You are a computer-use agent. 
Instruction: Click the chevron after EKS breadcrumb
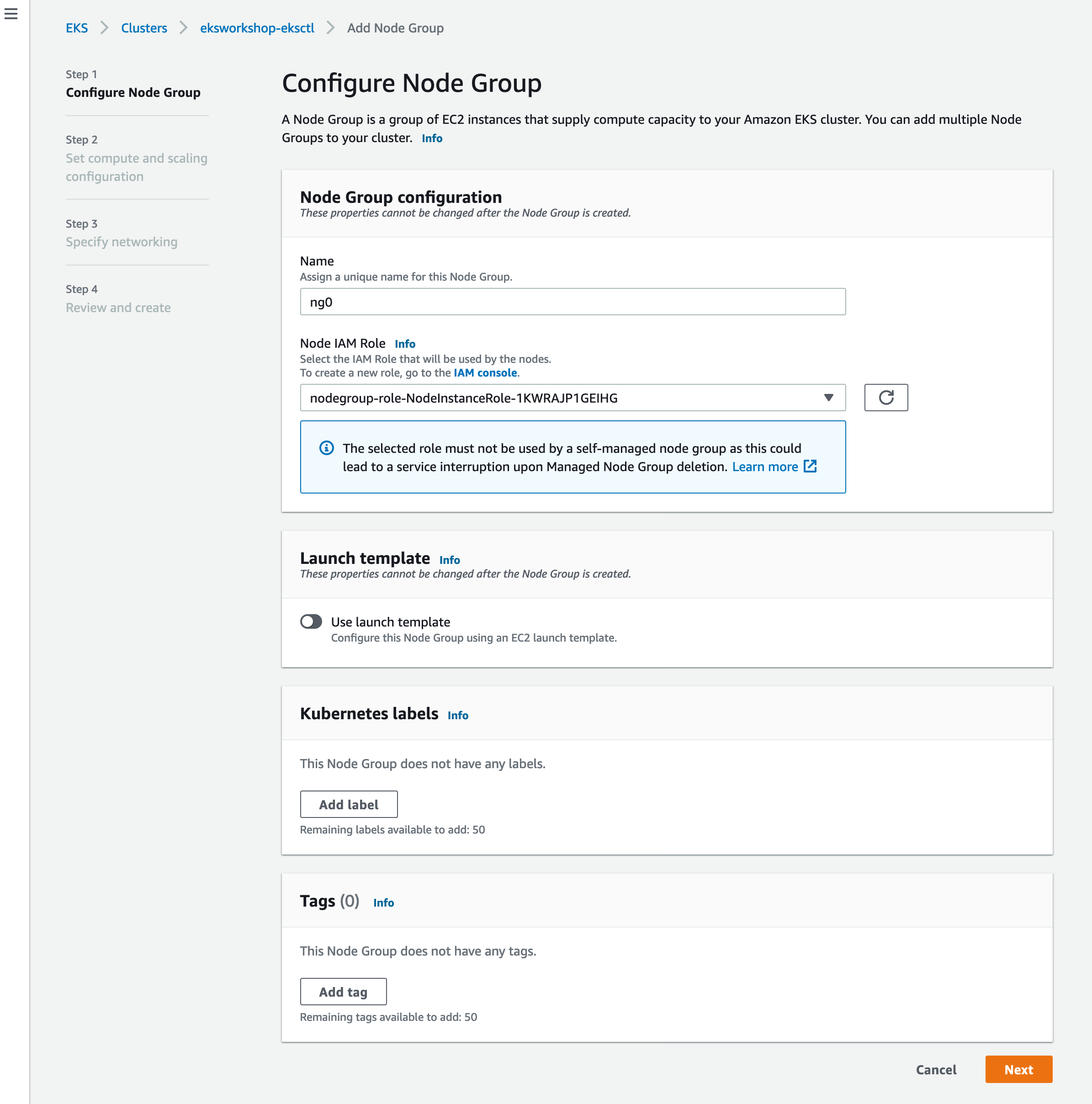[x=104, y=28]
